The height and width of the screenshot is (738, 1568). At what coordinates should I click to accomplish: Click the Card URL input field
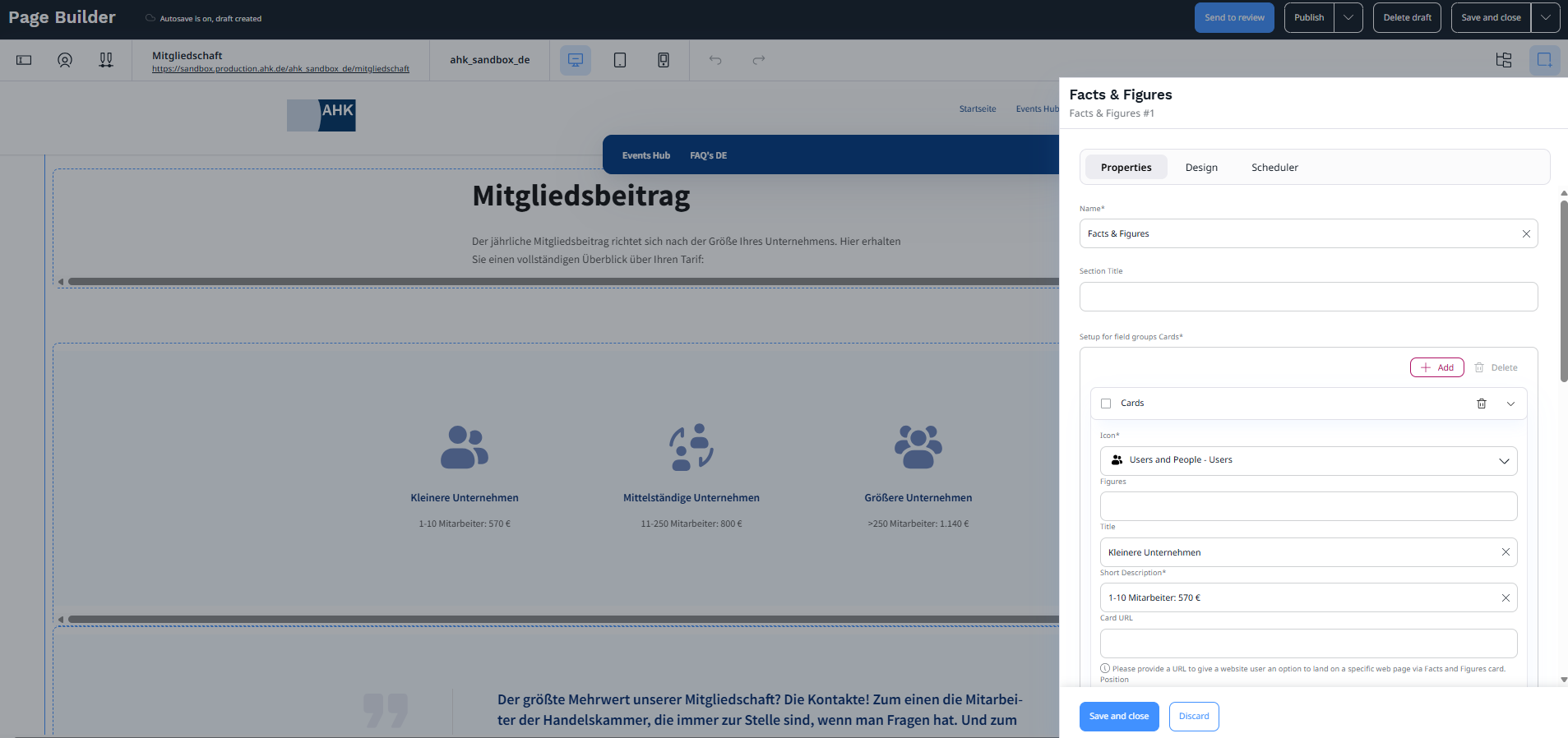pyautogui.click(x=1309, y=643)
